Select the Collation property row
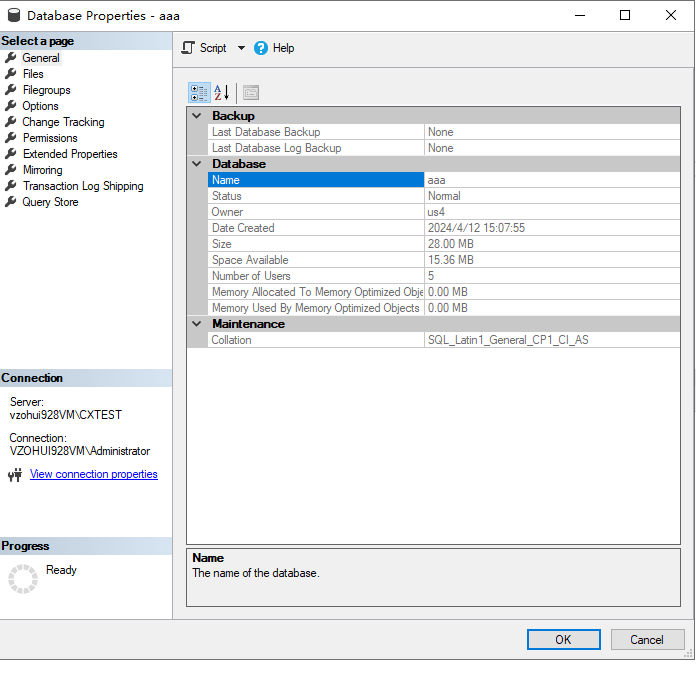 tap(444, 340)
